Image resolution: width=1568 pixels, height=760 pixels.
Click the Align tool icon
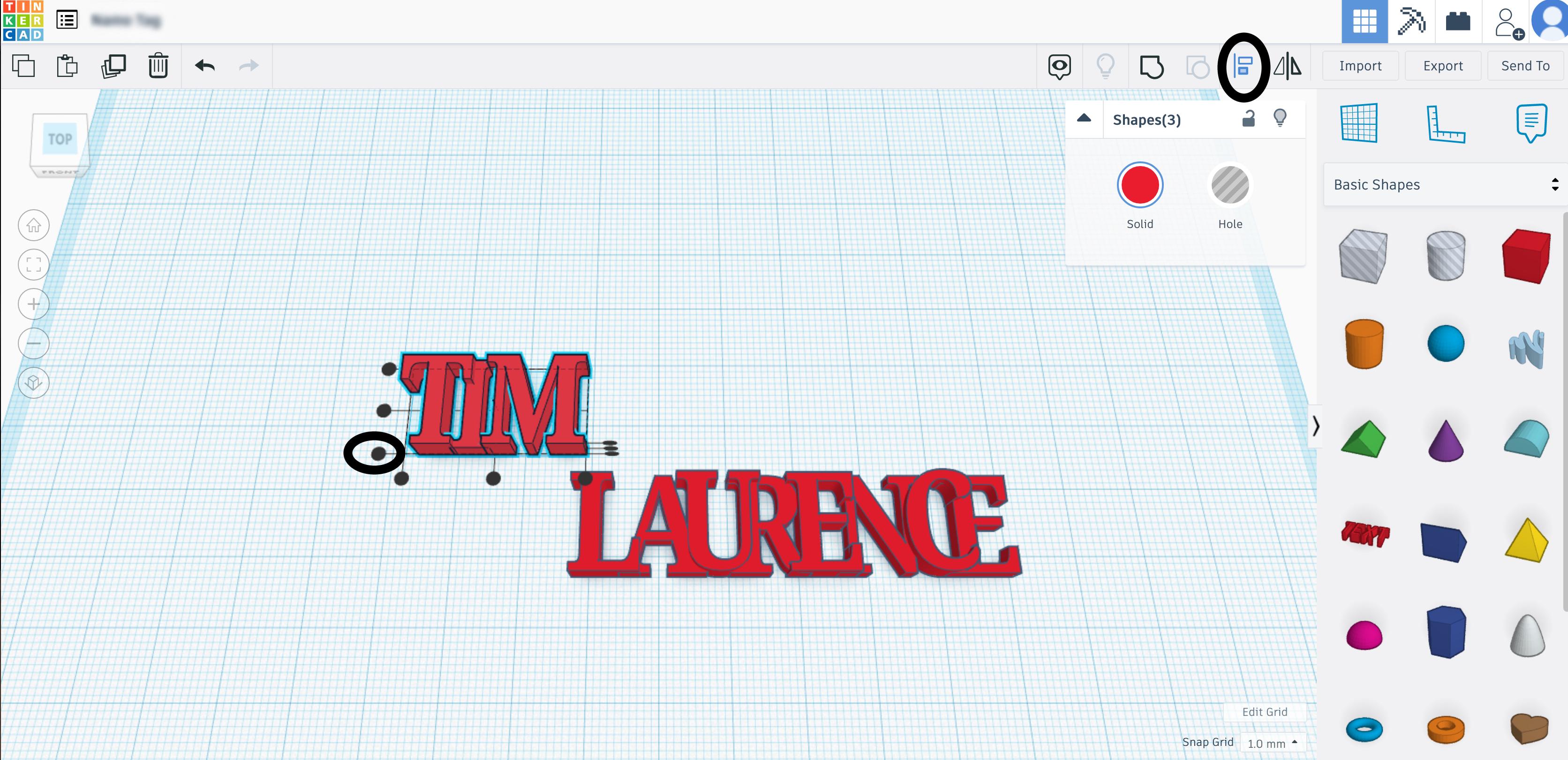pos(1242,66)
